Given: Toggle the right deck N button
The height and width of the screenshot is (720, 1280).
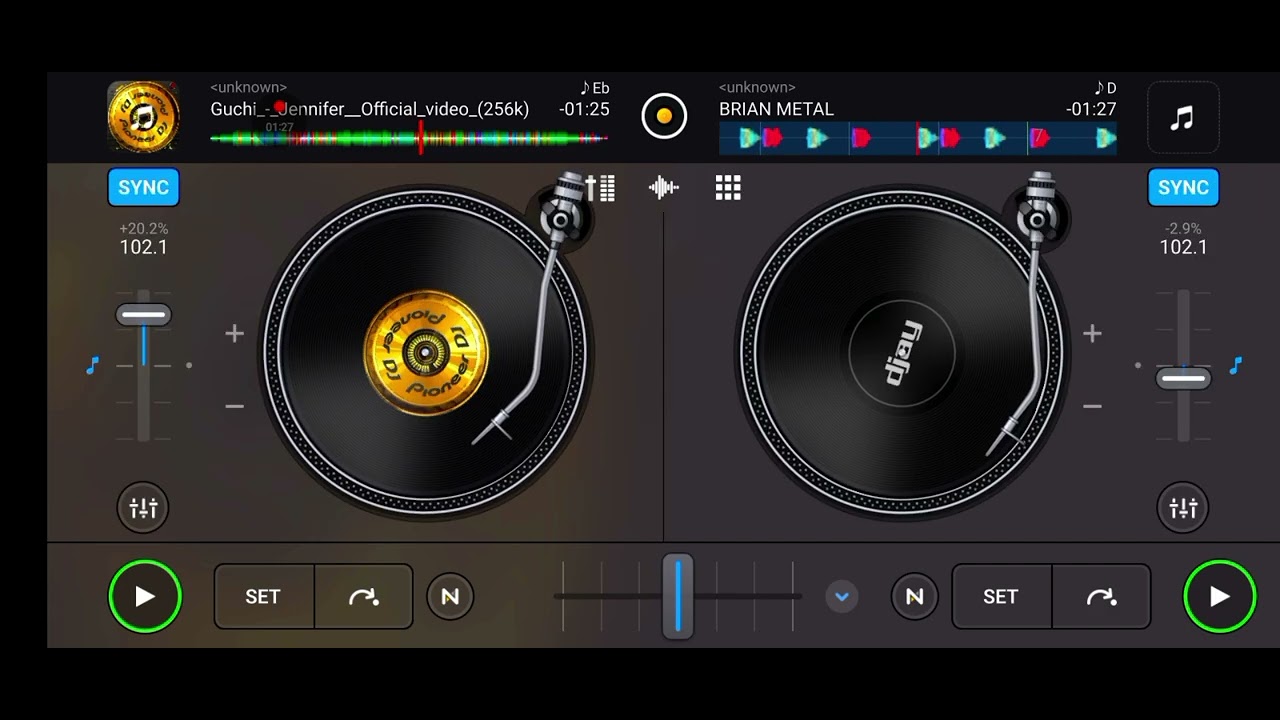Looking at the screenshot, I should coord(914,597).
